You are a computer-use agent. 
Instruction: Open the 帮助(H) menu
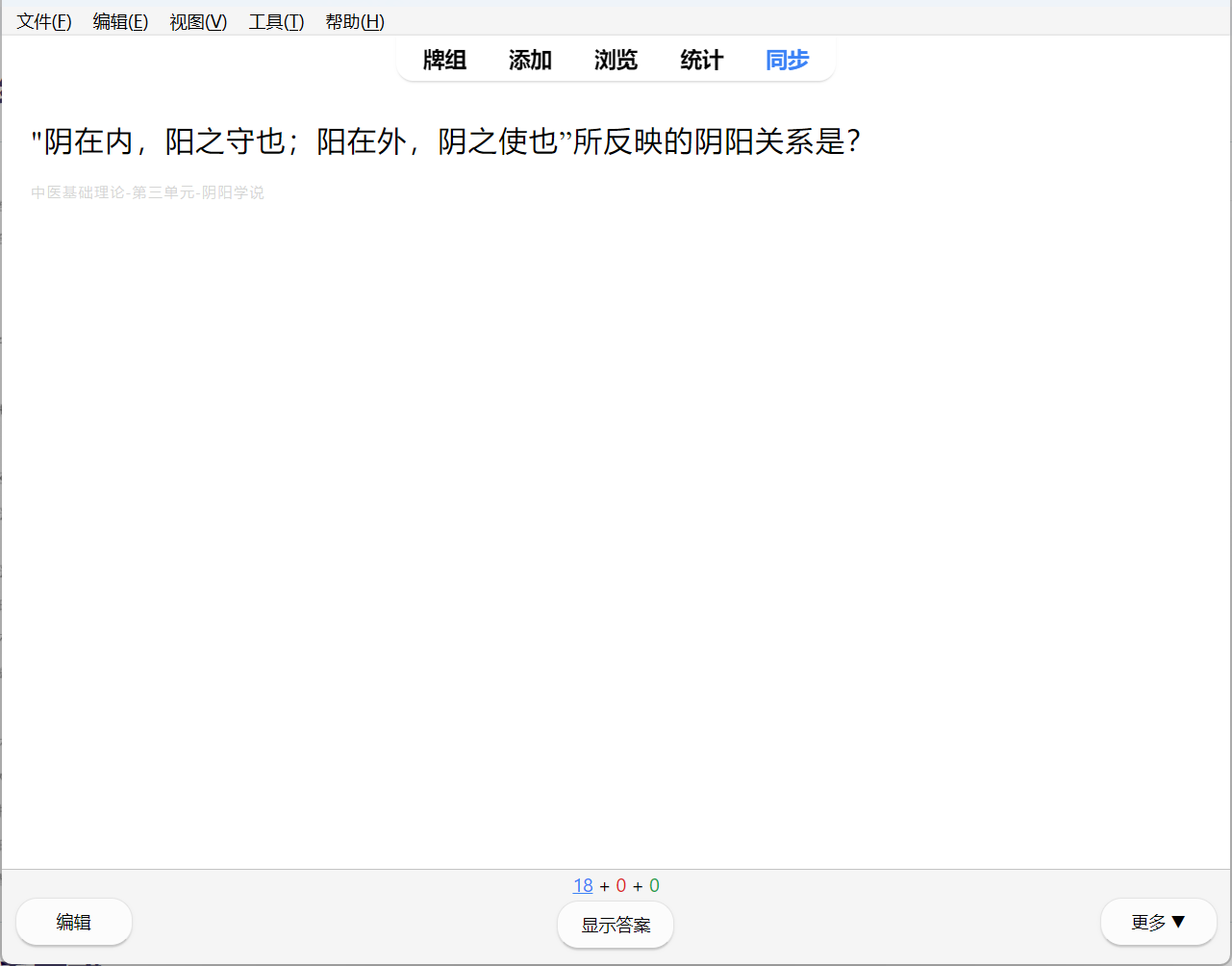pyautogui.click(x=355, y=22)
